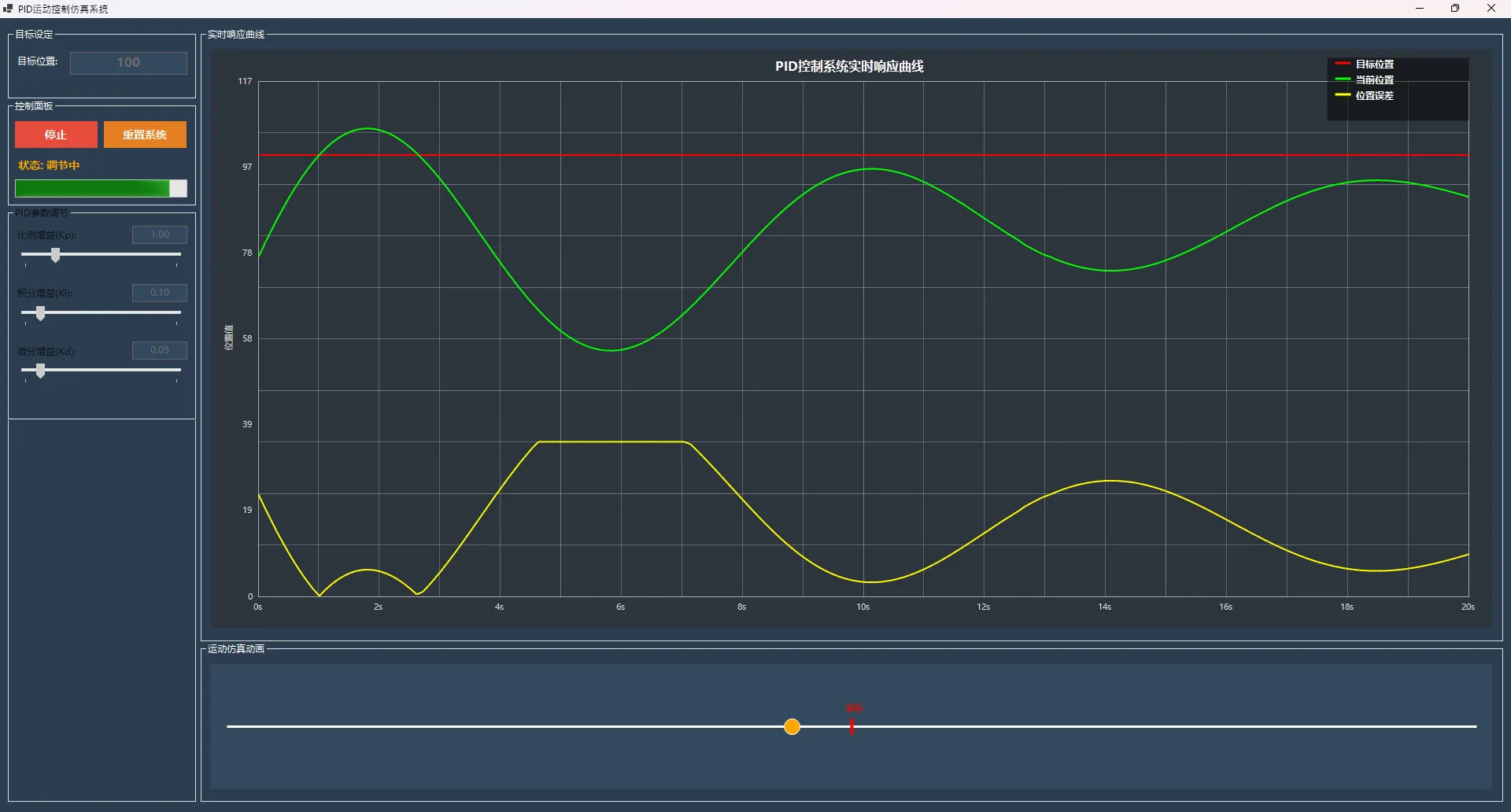Viewport: 1511px width, 812px height.
Task: Select the Kp value box showing 1.00
Action: 159,234
